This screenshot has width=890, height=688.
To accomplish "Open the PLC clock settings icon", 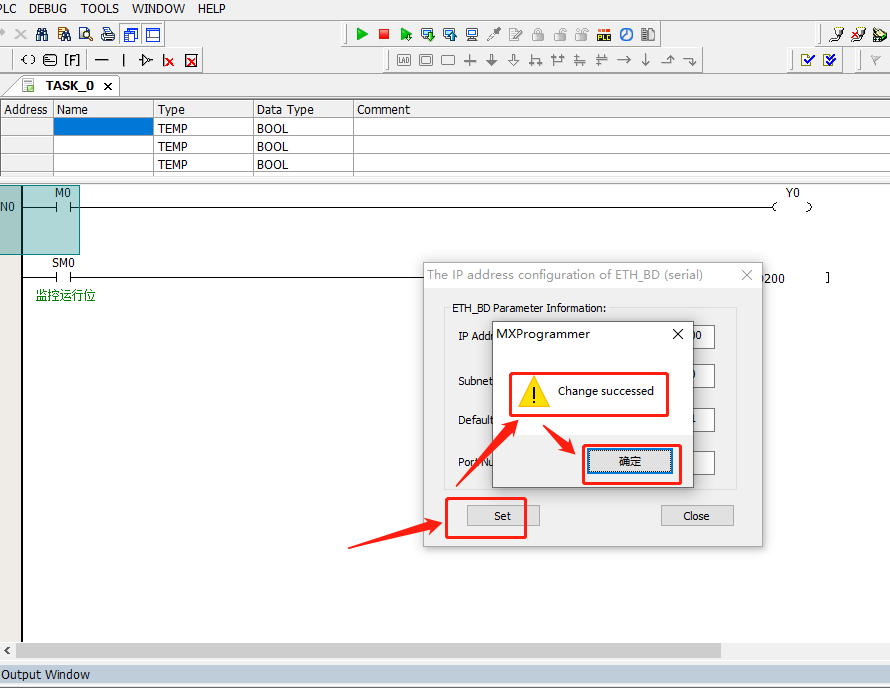I will coord(626,34).
